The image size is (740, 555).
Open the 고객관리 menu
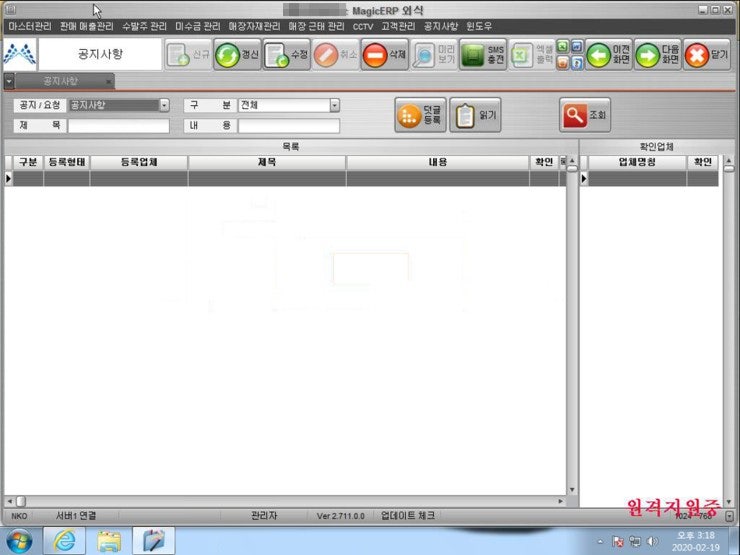(x=398, y=26)
